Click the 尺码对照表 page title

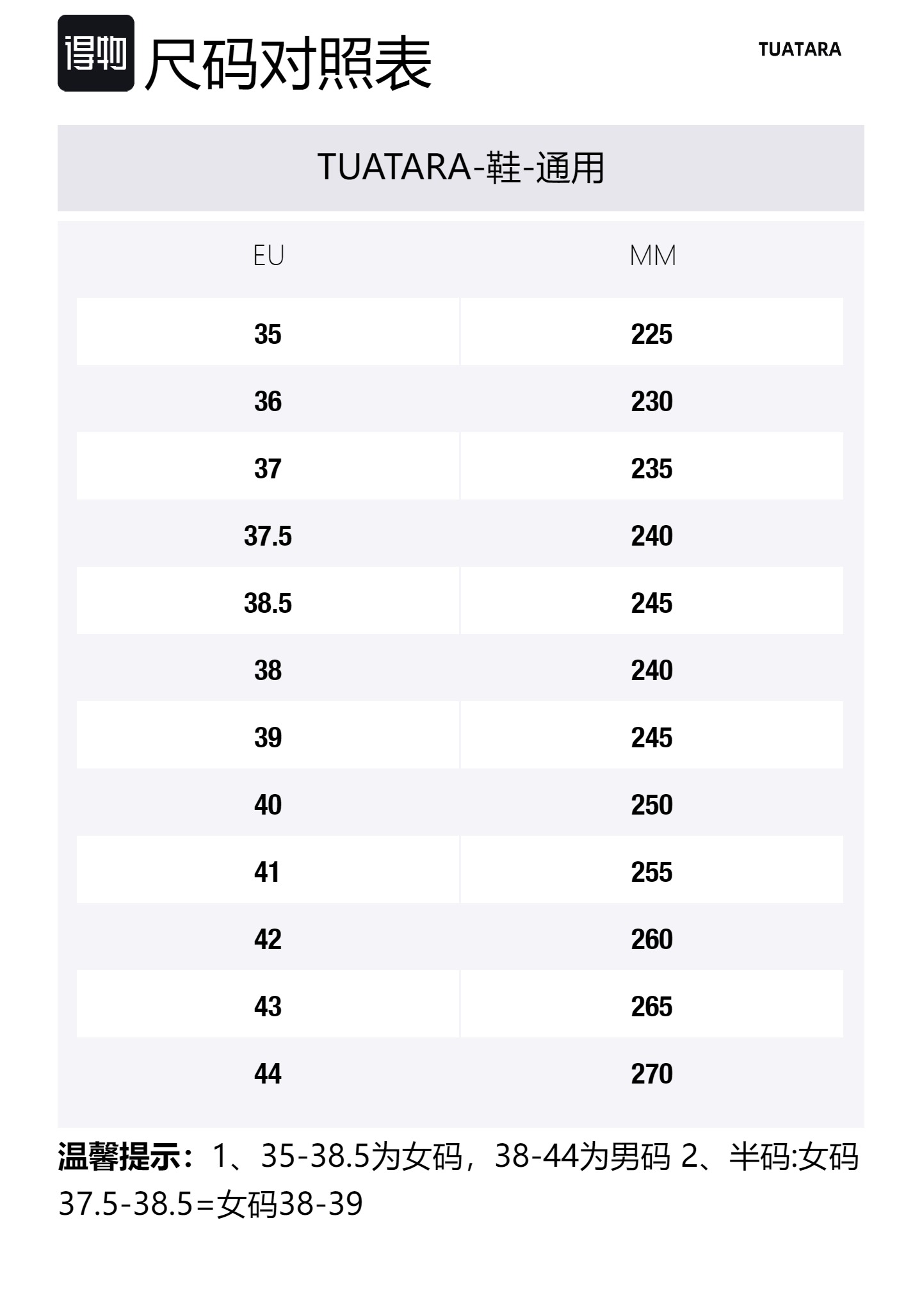(x=288, y=63)
